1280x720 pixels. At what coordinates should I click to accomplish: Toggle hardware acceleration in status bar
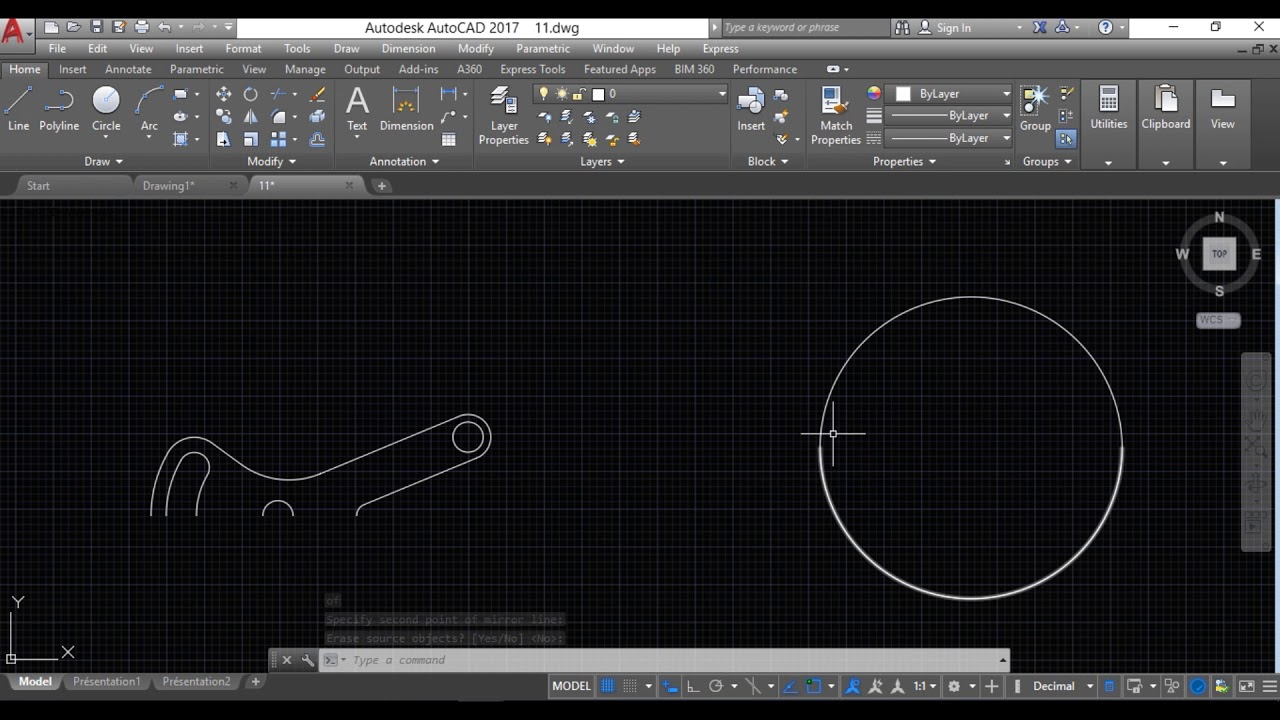pyautogui.click(x=1197, y=686)
